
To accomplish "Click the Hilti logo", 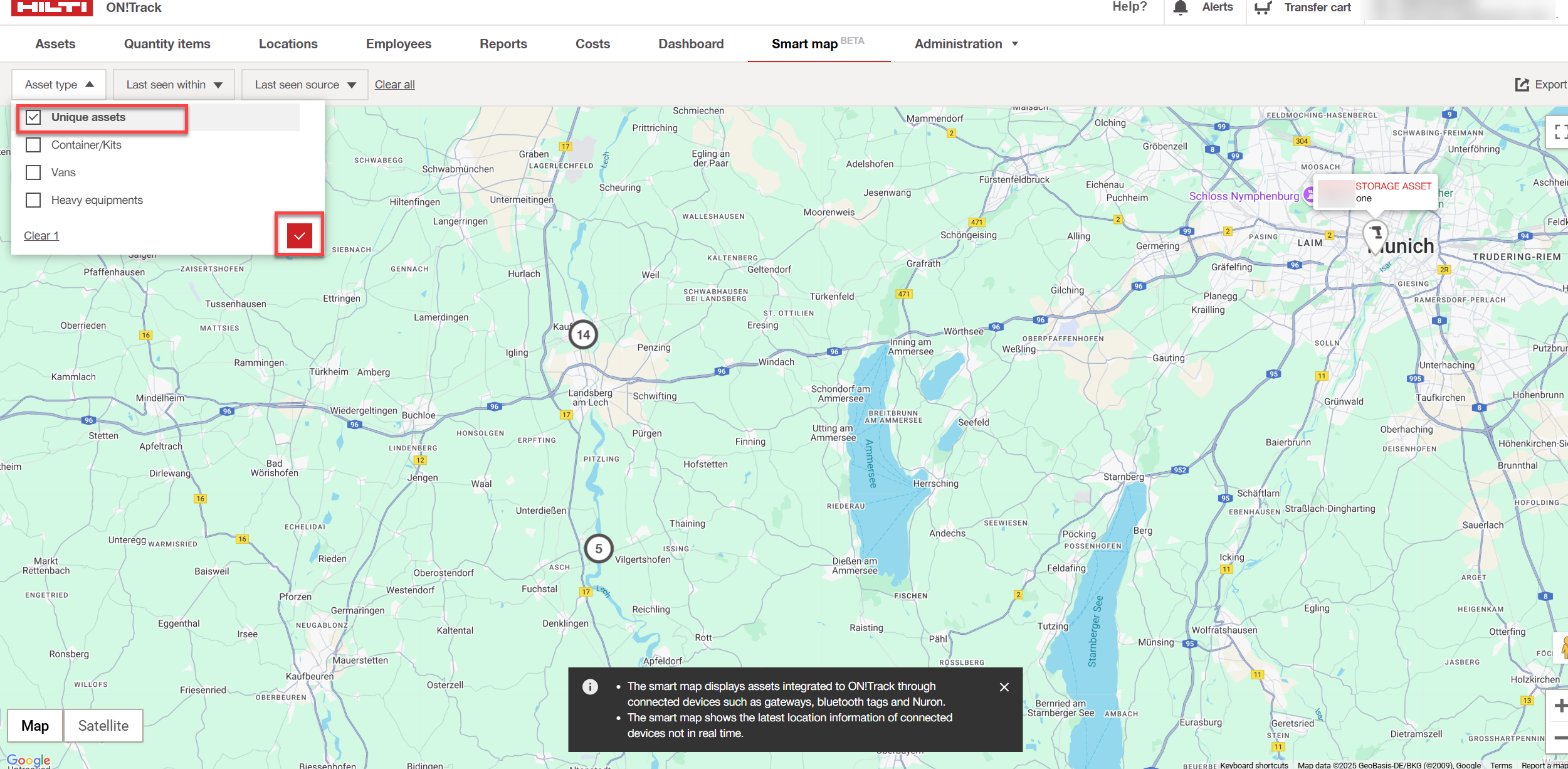I will tap(51, 7).
